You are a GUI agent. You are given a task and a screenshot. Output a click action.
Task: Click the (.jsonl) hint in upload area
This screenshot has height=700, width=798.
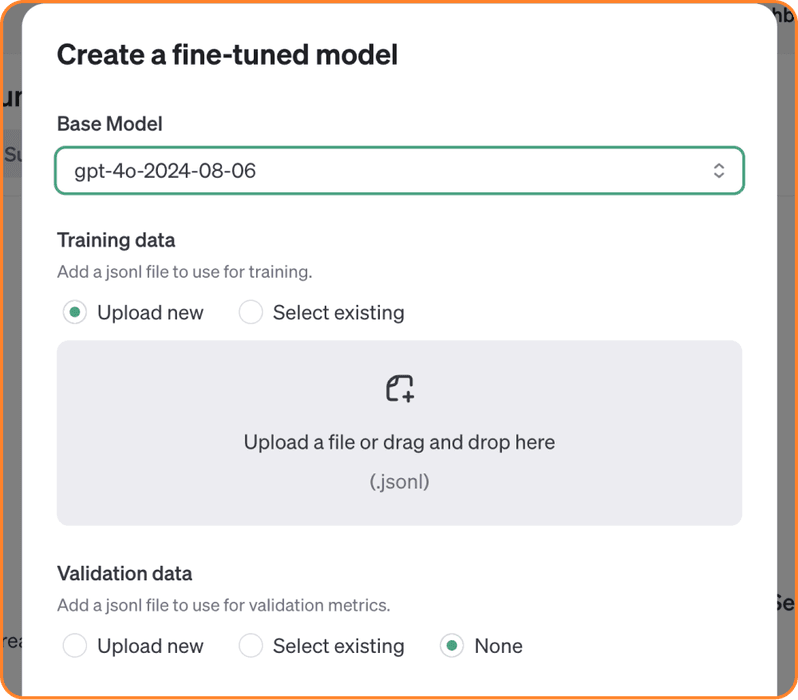point(399,482)
